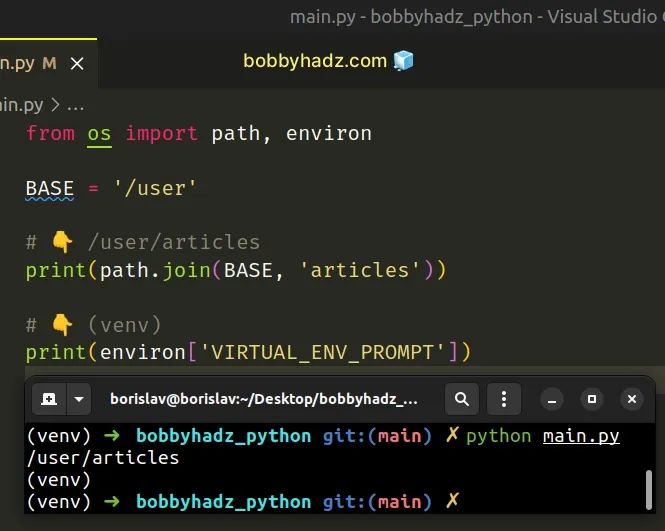Screen dimensions: 665x531
Task: Click the bobbyhadz.com watermark text
Action: [315, 61]
